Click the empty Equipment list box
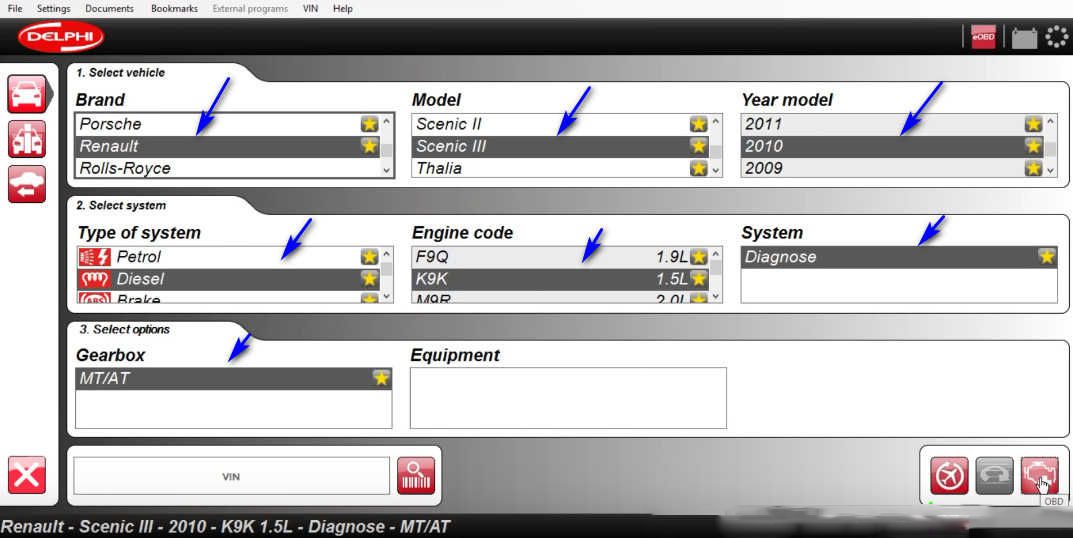Image resolution: width=1073 pixels, height=538 pixels. click(568, 398)
